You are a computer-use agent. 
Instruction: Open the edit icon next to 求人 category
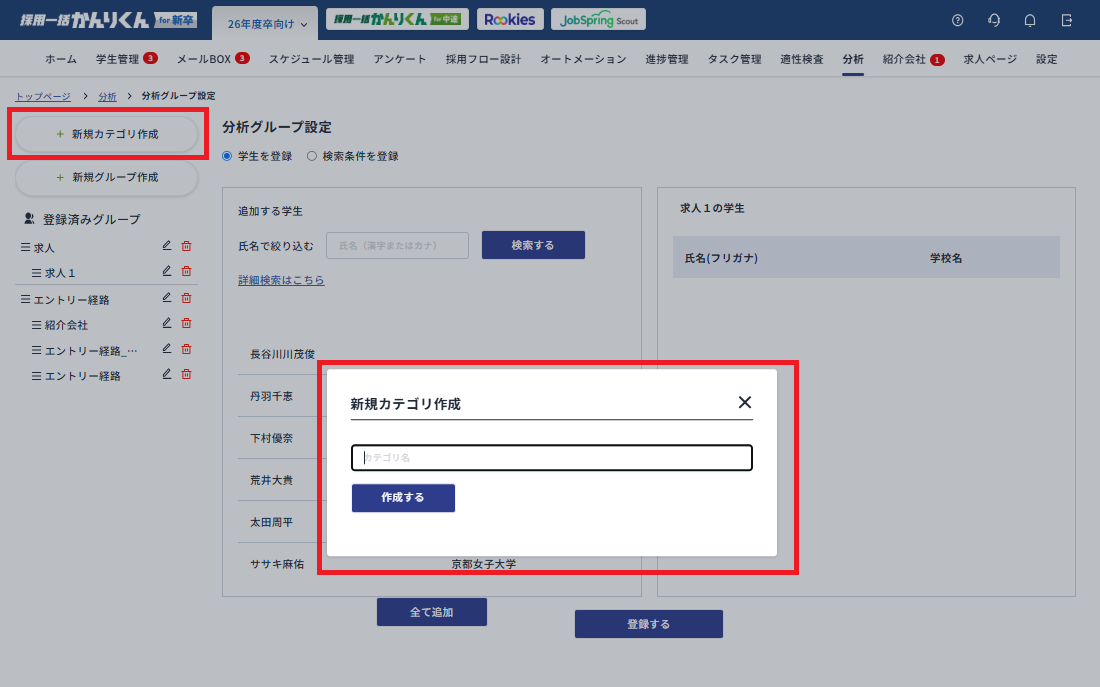(166, 246)
